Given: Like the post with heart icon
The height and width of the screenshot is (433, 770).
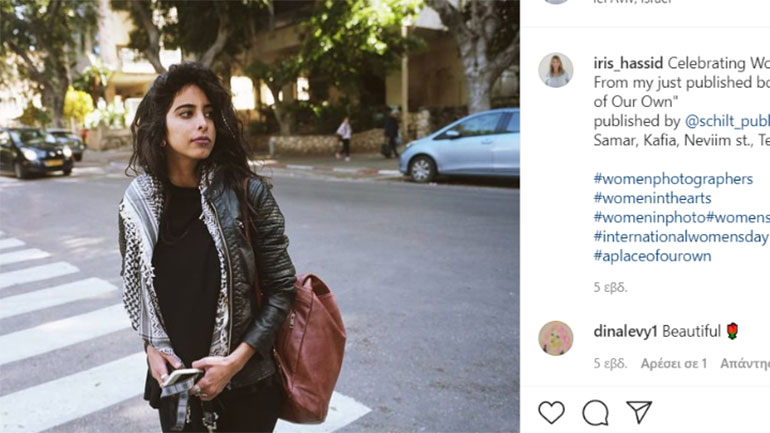Looking at the screenshot, I should (551, 412).
